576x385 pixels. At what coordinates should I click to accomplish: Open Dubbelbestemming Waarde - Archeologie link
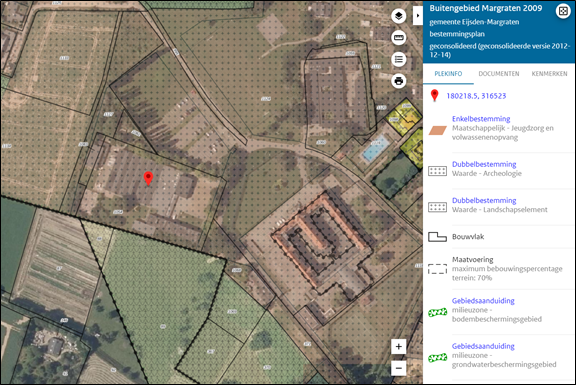[484, 164]
